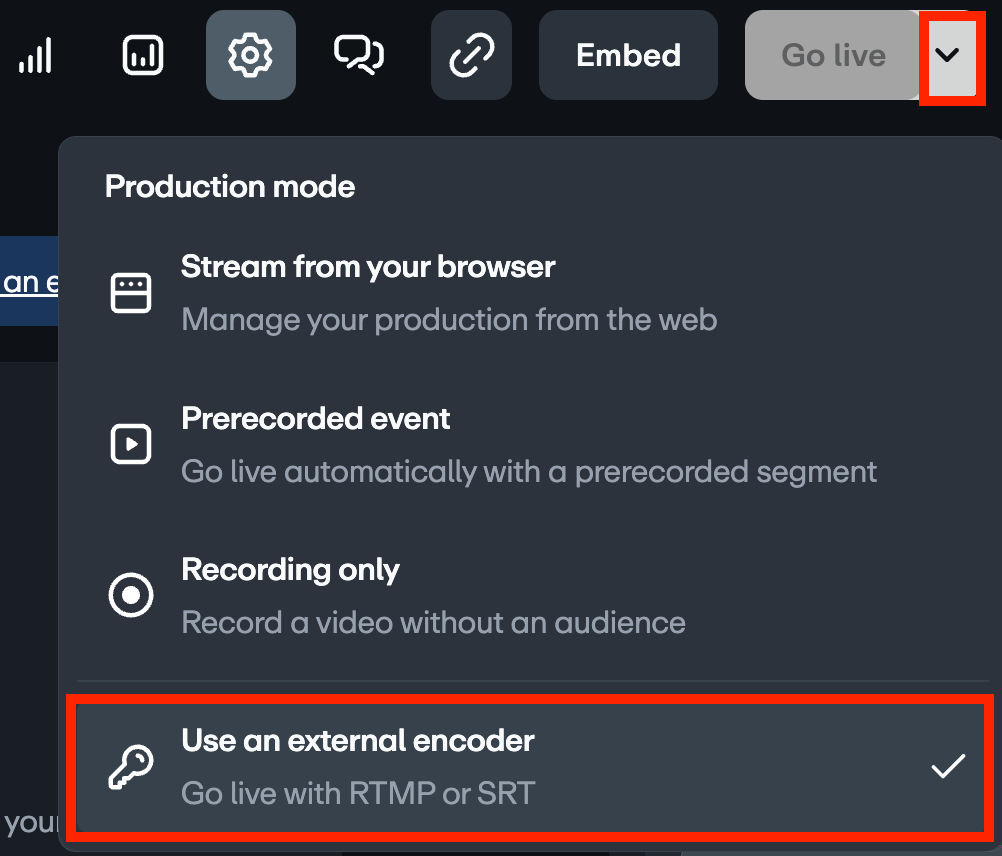This screenshot has height=856, width=1002.
Task: Open the analytics bar chart icon
Action: click(35, 55)
